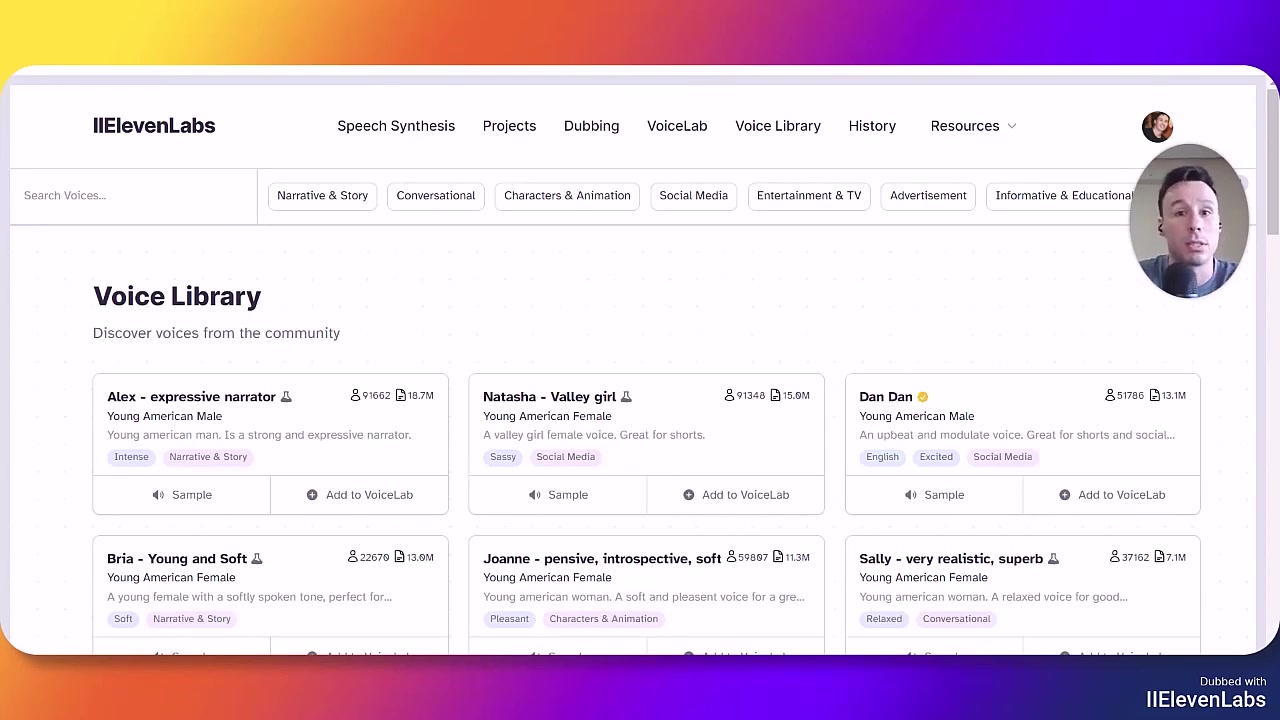Open the Bria - Young and Soft voice title

click(177, 559)
